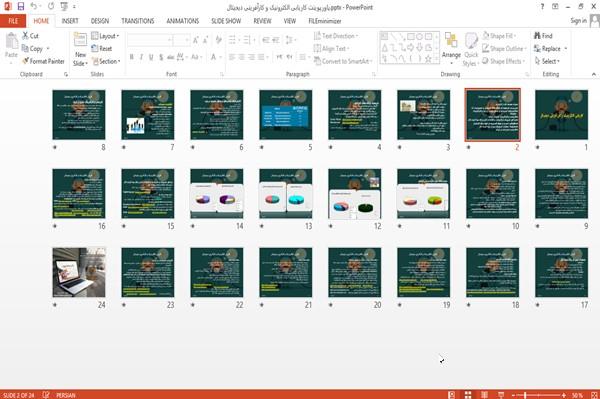This screenshot has height=399, width=600.
Task: Start Slide Show from status bar icon
Action: 501,395
